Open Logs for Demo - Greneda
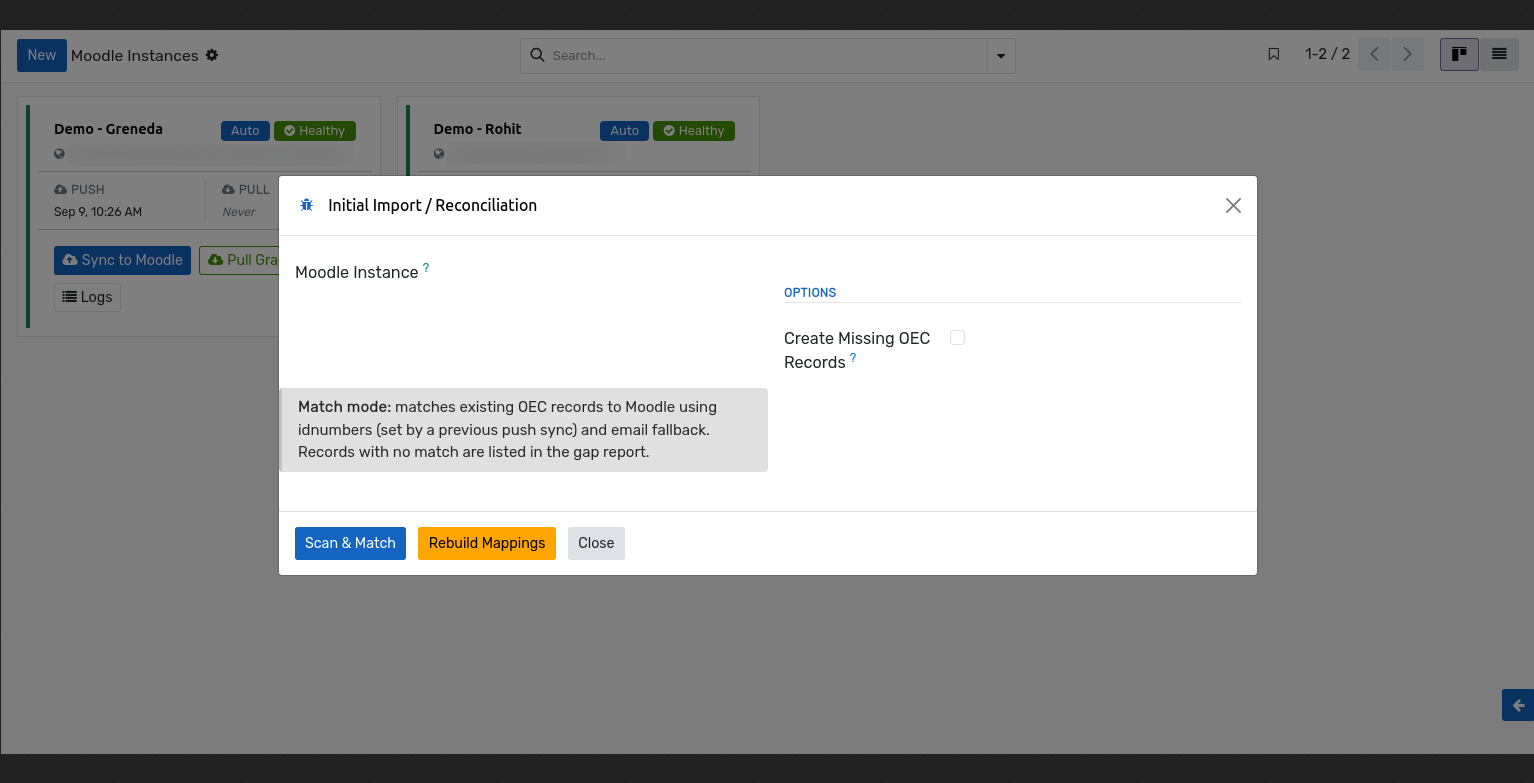 87,297
